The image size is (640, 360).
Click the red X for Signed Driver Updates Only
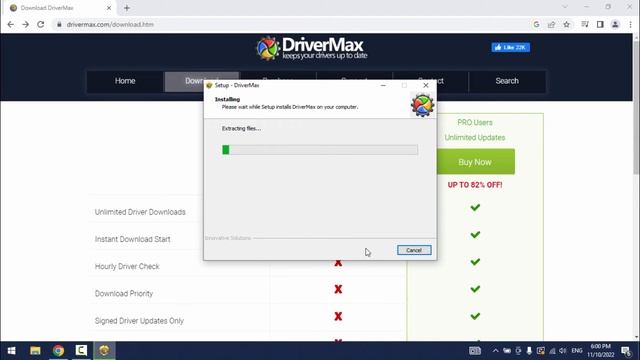coord(338,316)
